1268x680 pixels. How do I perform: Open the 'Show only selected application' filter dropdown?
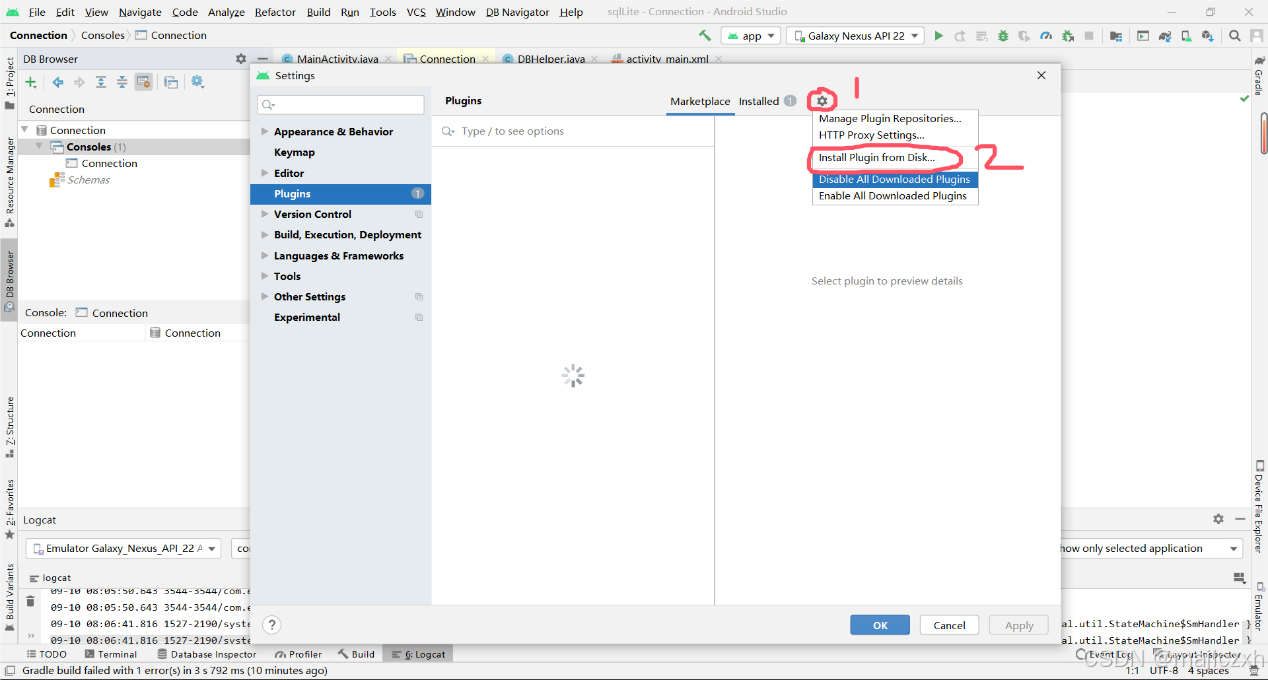point(1150,547)
